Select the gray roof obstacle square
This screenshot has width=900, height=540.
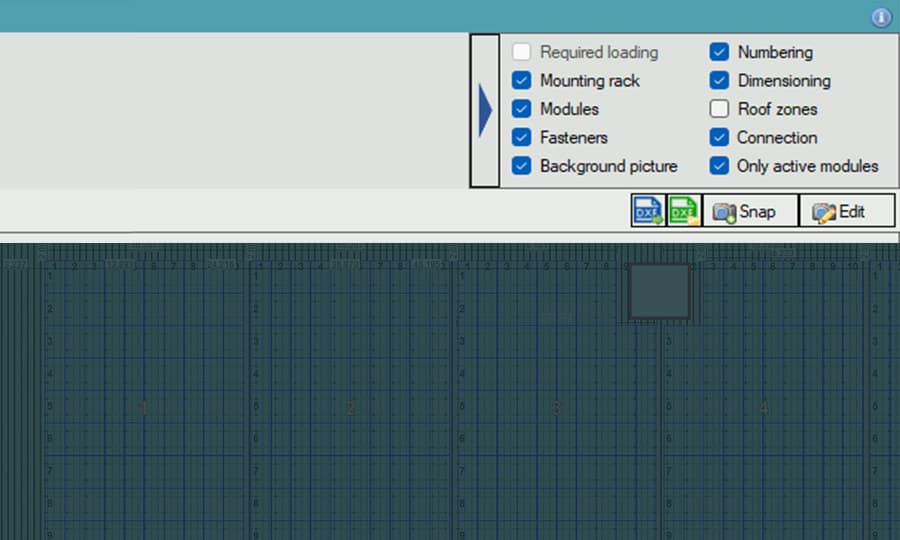pyautogui.click(x=659, y=292)
